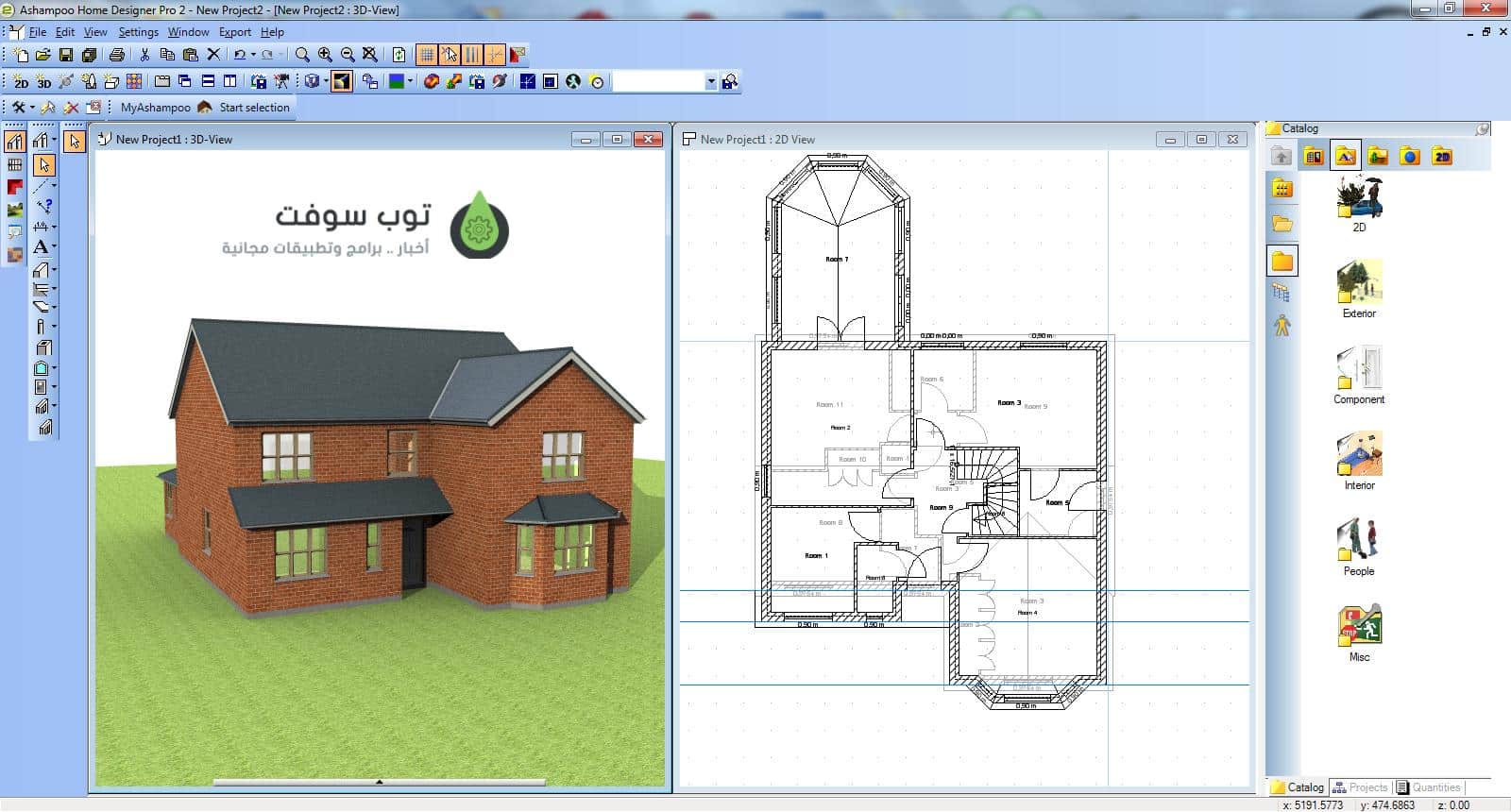Click the catalog up-folder arrow icon
Image resolution: width=1511 pixels, height=812 pixels.
(x=1281, y=156)
